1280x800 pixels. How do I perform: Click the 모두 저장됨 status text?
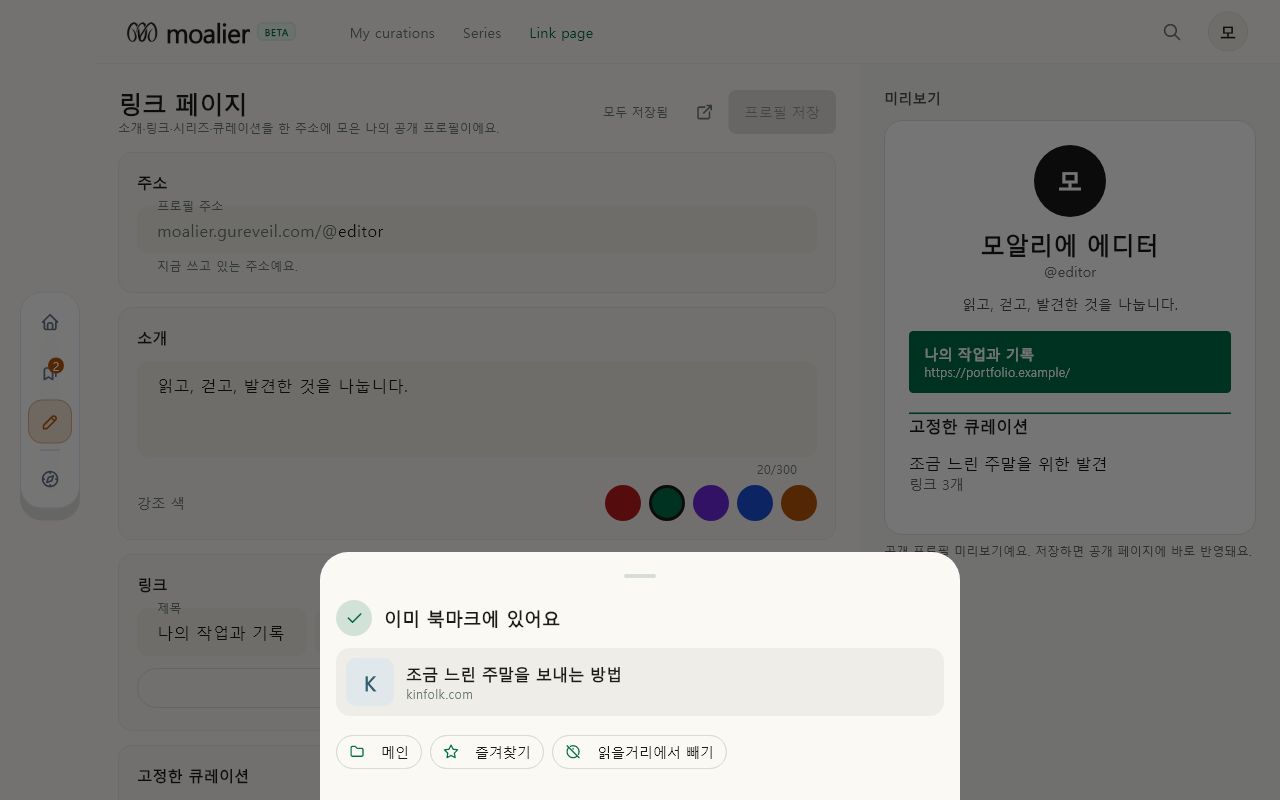pyautogui.click(x=635, y=112)
